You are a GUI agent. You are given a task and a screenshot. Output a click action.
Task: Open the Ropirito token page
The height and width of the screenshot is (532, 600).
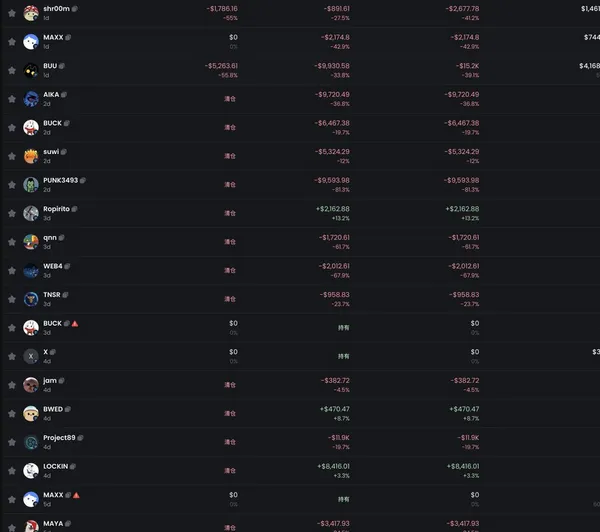click(56, 209)
